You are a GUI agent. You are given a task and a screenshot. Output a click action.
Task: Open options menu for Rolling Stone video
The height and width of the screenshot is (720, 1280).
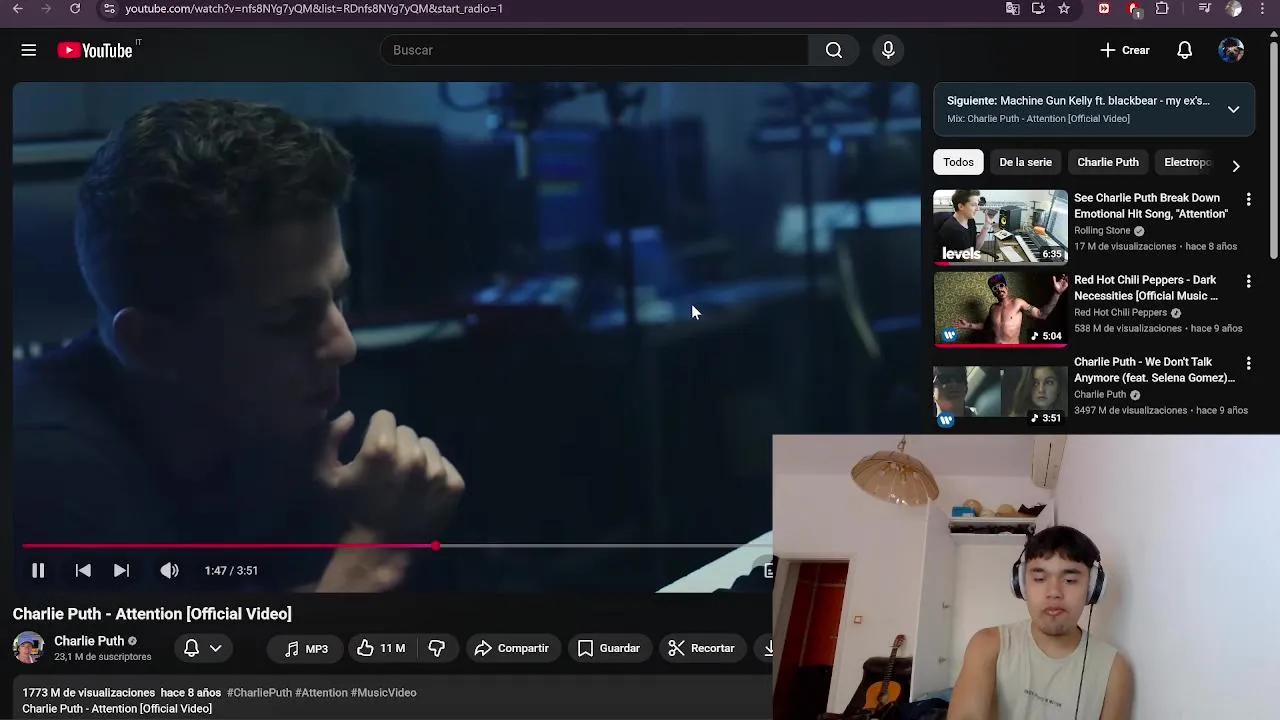tap(1248, 200)
